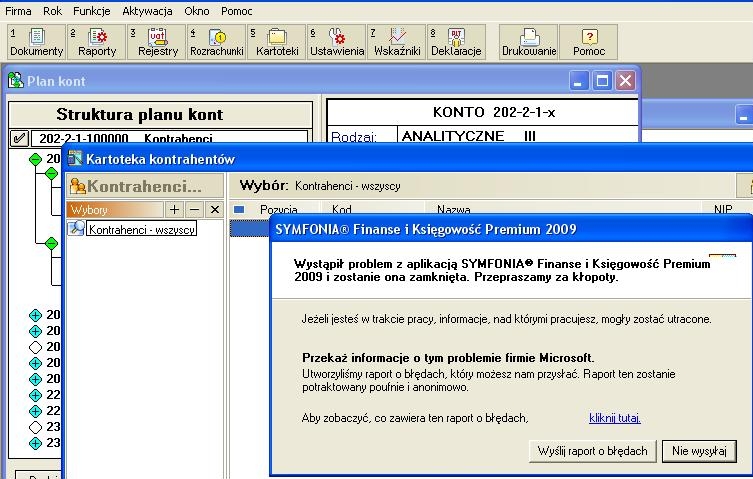The height and width of the screenshot is (479, 753).
Task: Open the Okno menu
Action: click(x=197, y=11)
